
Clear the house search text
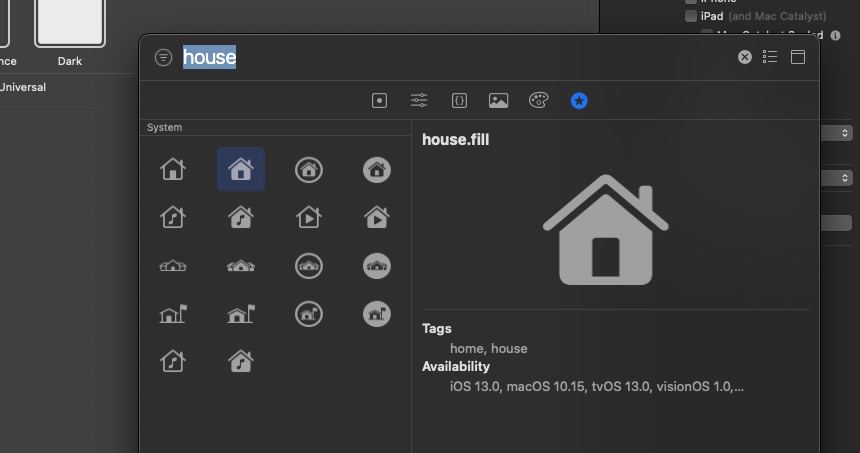pos(744,57)
